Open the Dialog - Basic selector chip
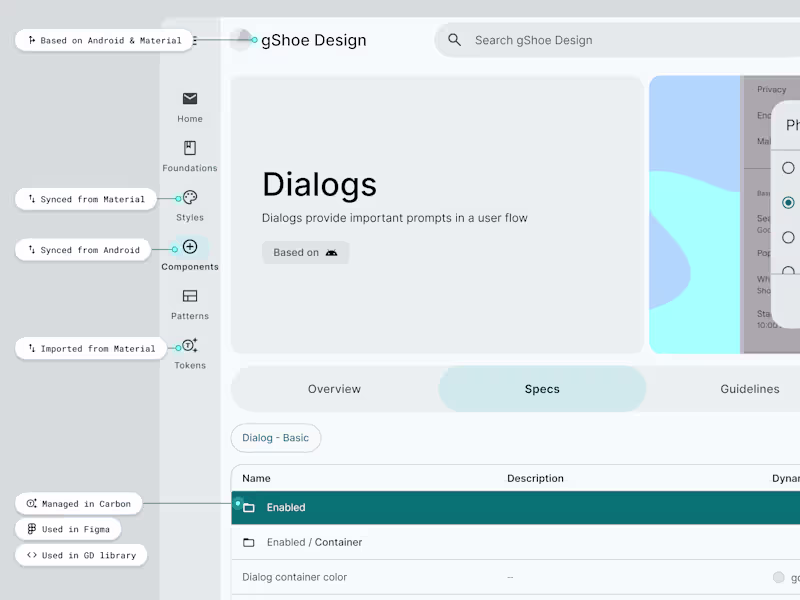Image resolution: width=800 pixels, height=600 pixels. tap(276, 438)
